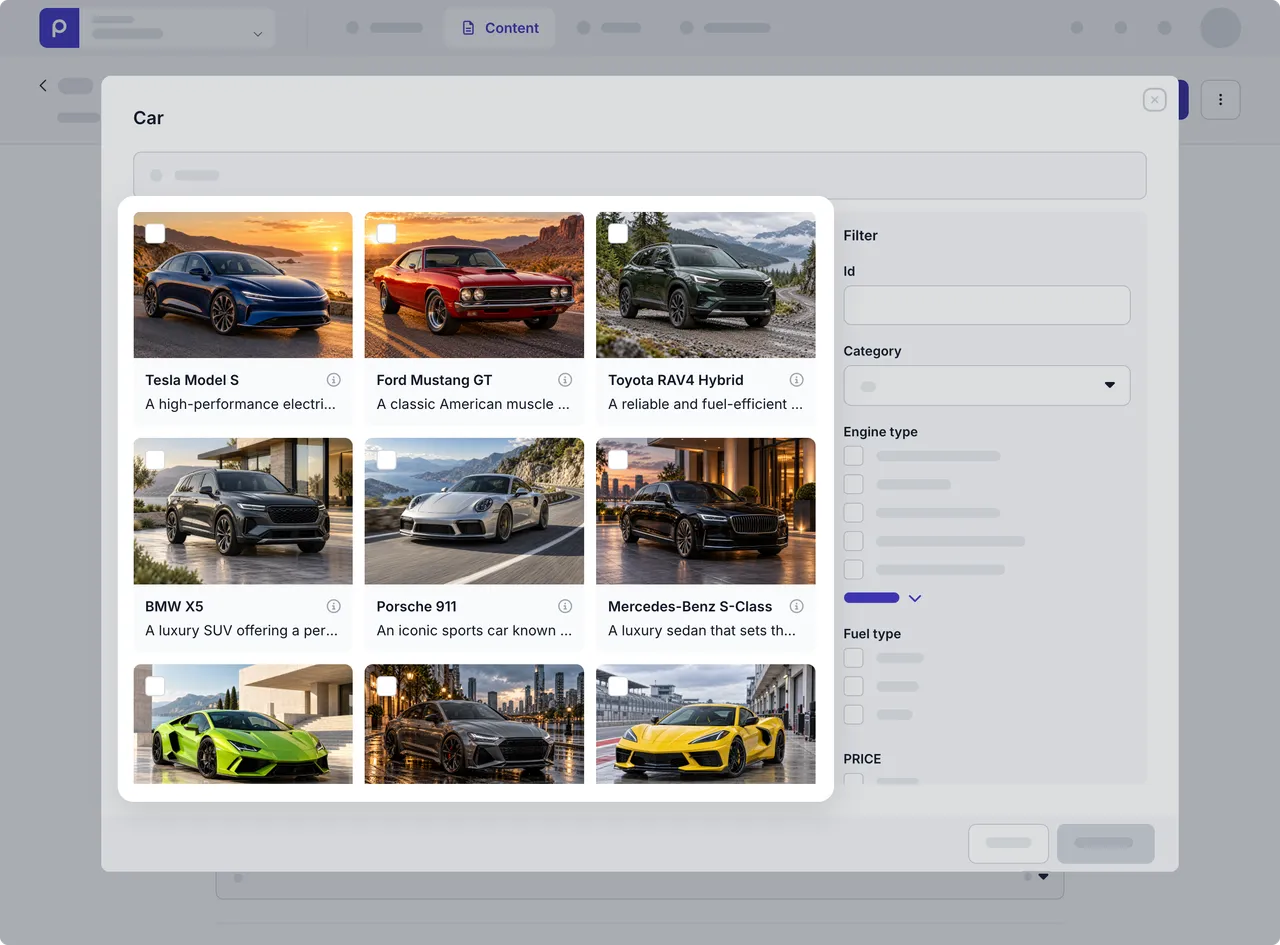This screenshot has width=1280, height=945.
Task: Click the search field in Car dialog
Action: [x=640, y=175]
